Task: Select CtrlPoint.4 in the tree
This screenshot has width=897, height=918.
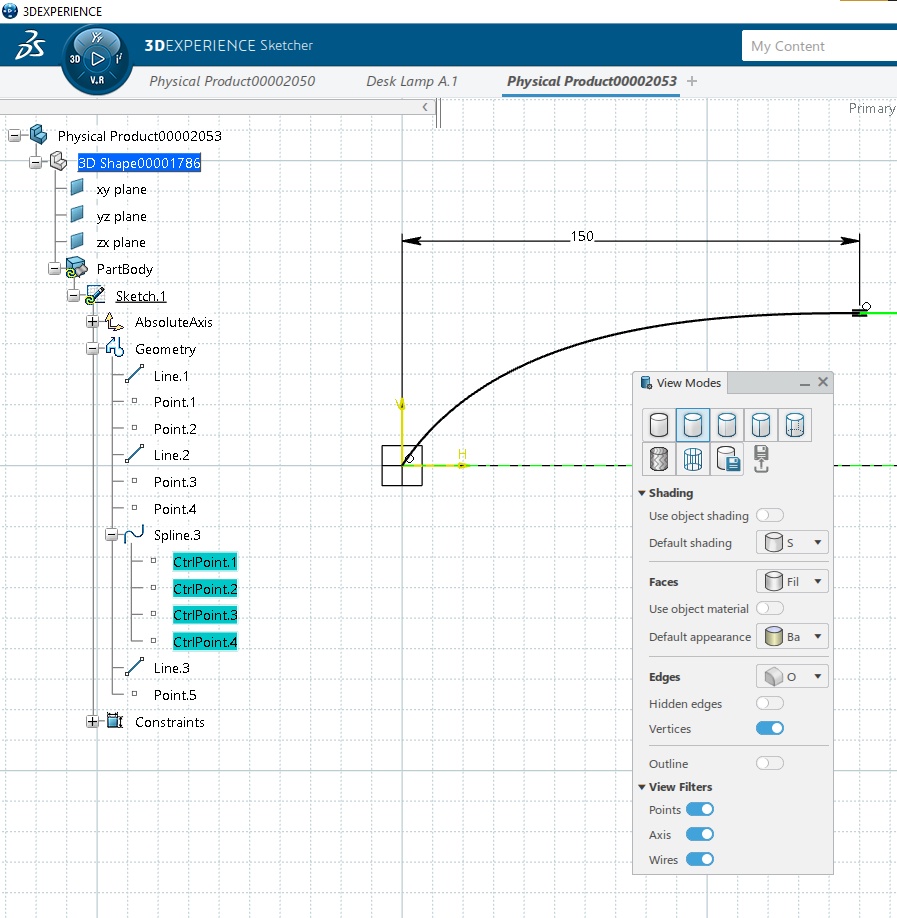Action: 205,642
